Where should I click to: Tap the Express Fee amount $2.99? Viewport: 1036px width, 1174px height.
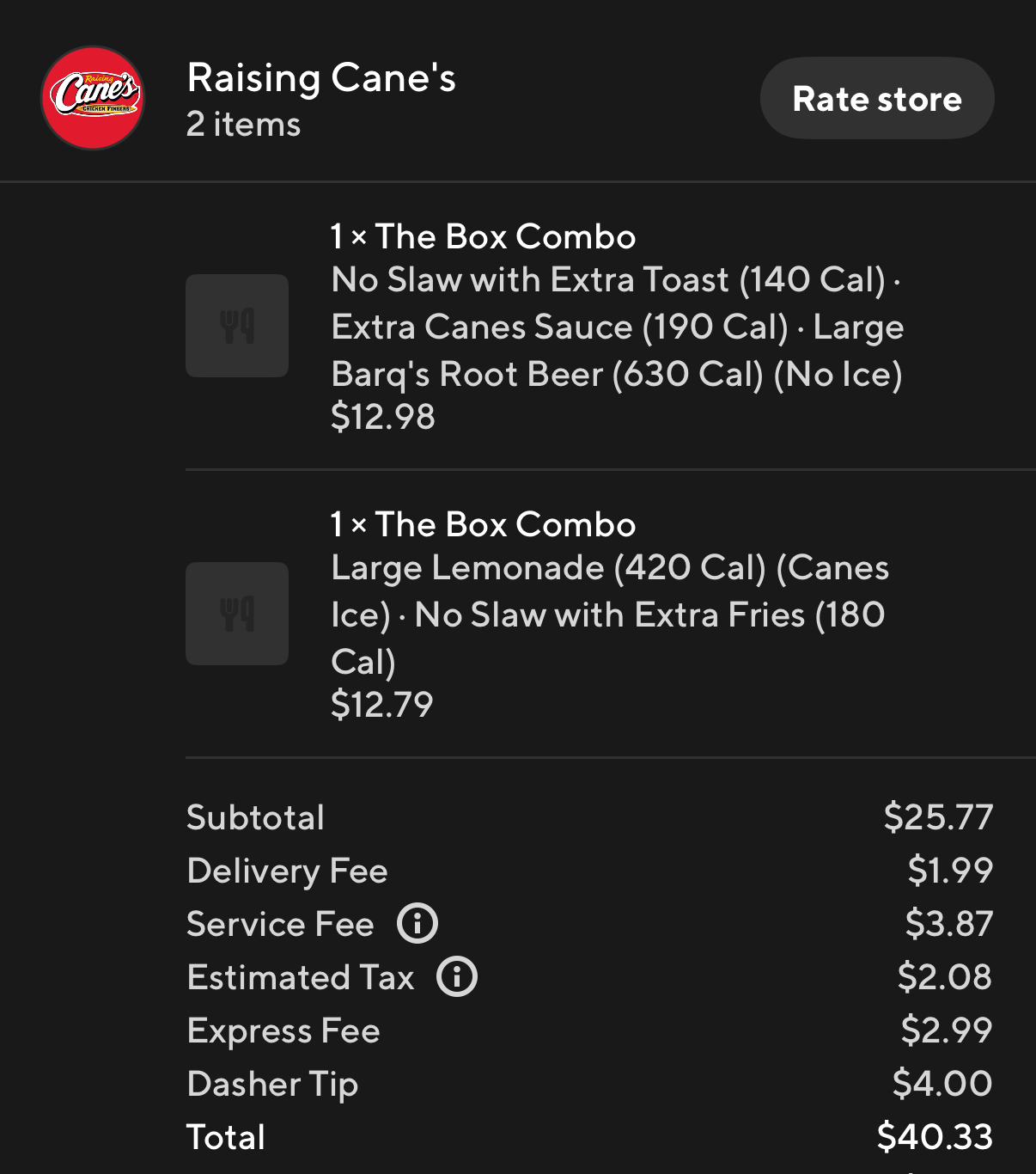(947, 1030)
